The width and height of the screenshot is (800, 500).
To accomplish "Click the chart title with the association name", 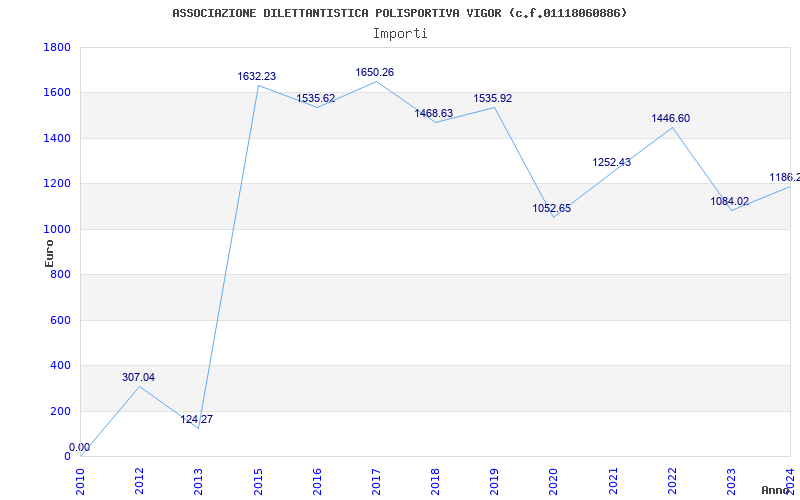I will pyautogui.click(x=400, y=13).
